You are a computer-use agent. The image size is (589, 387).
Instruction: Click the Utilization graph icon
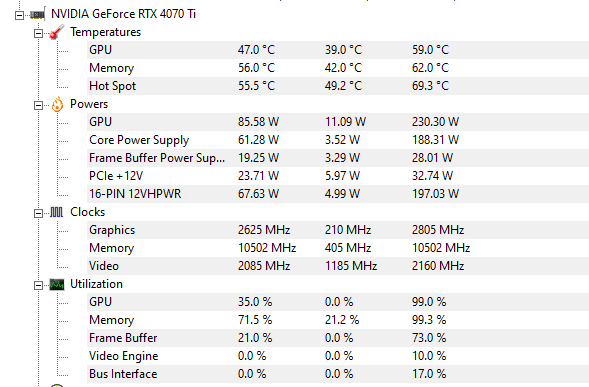(x=57, y=284)
